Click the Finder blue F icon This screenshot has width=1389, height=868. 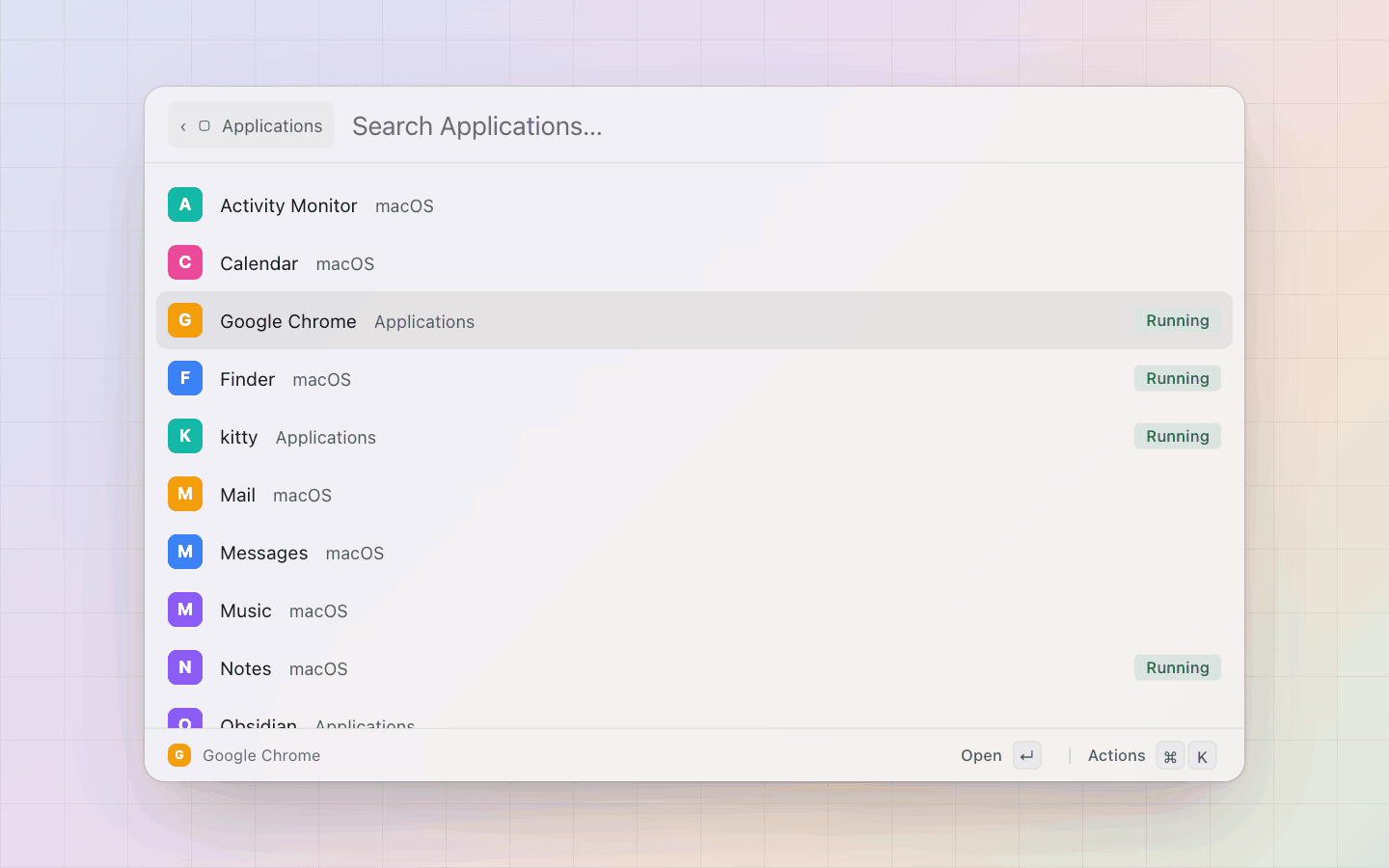tap(185, 378)
